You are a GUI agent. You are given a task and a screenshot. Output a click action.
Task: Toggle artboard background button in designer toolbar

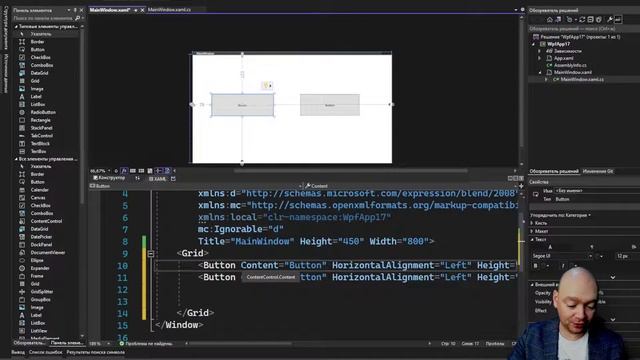click(x=150, y=171)
